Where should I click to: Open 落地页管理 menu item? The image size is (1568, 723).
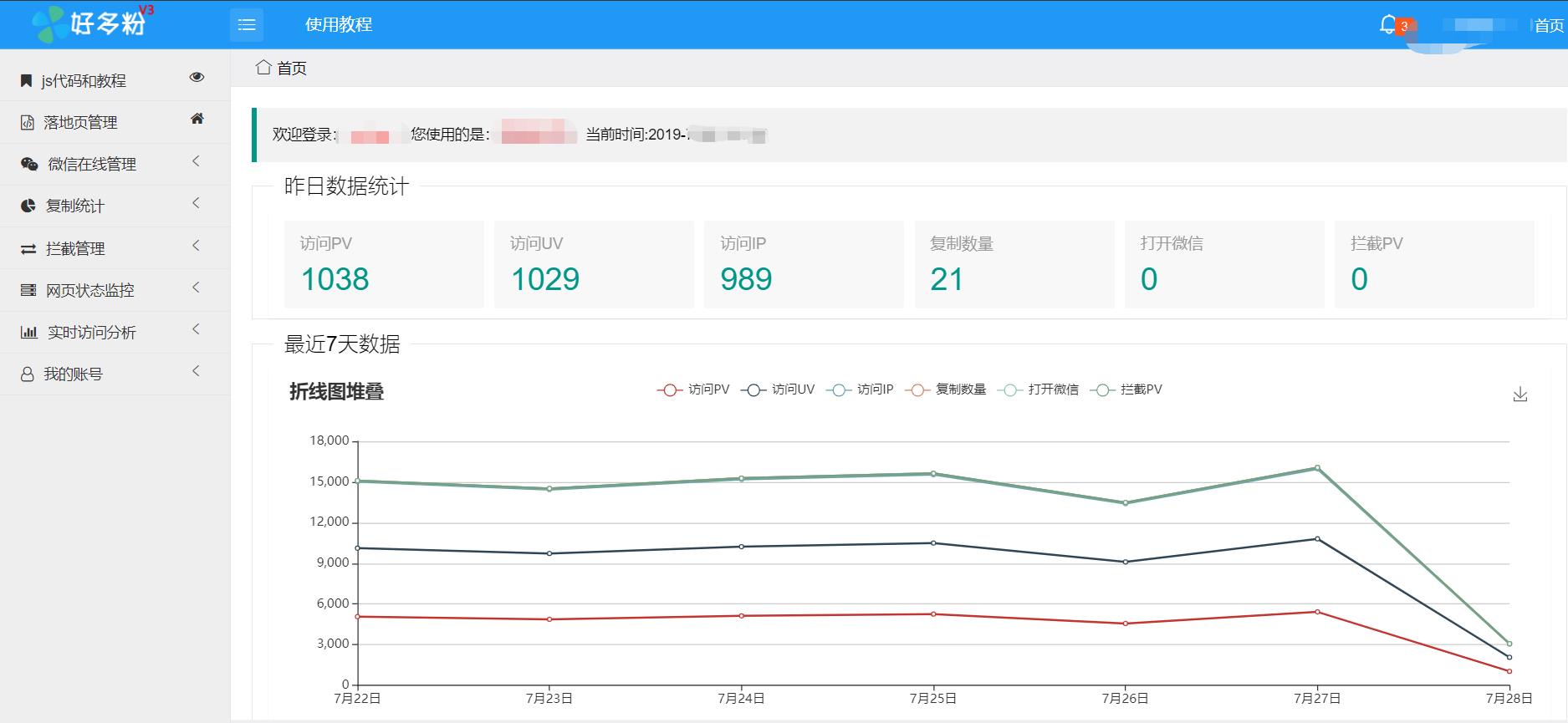click(x=115, y=123)
